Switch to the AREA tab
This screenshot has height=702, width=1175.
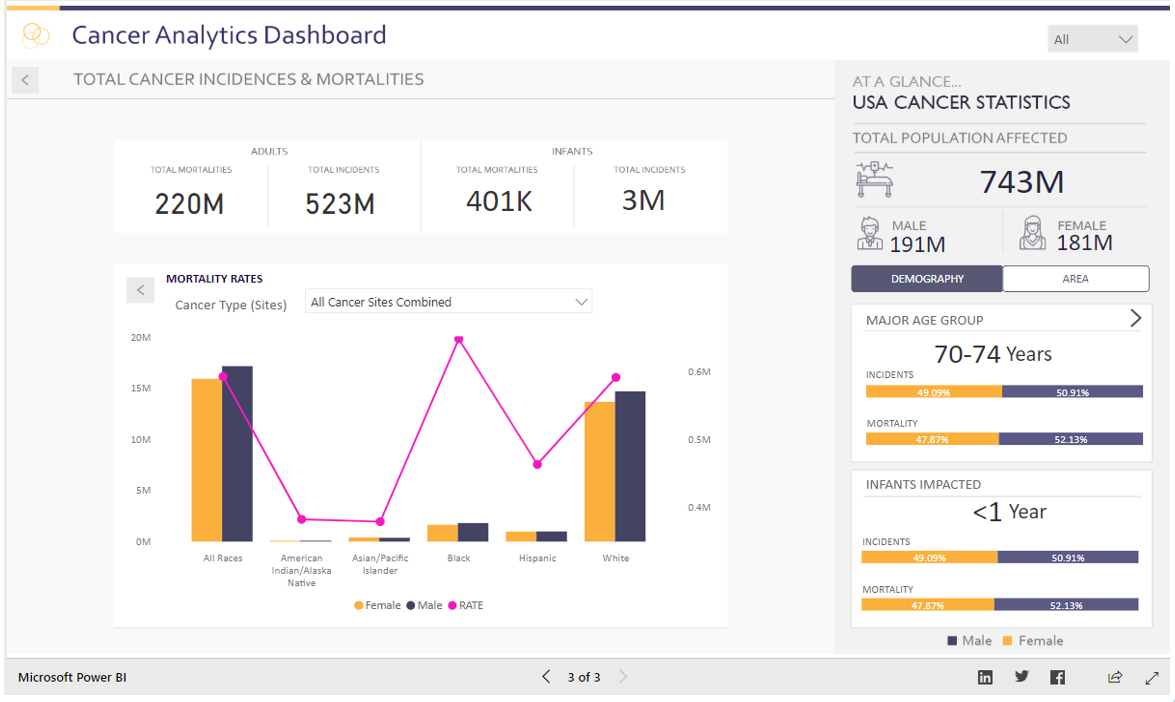click(x=1075, y=279)
